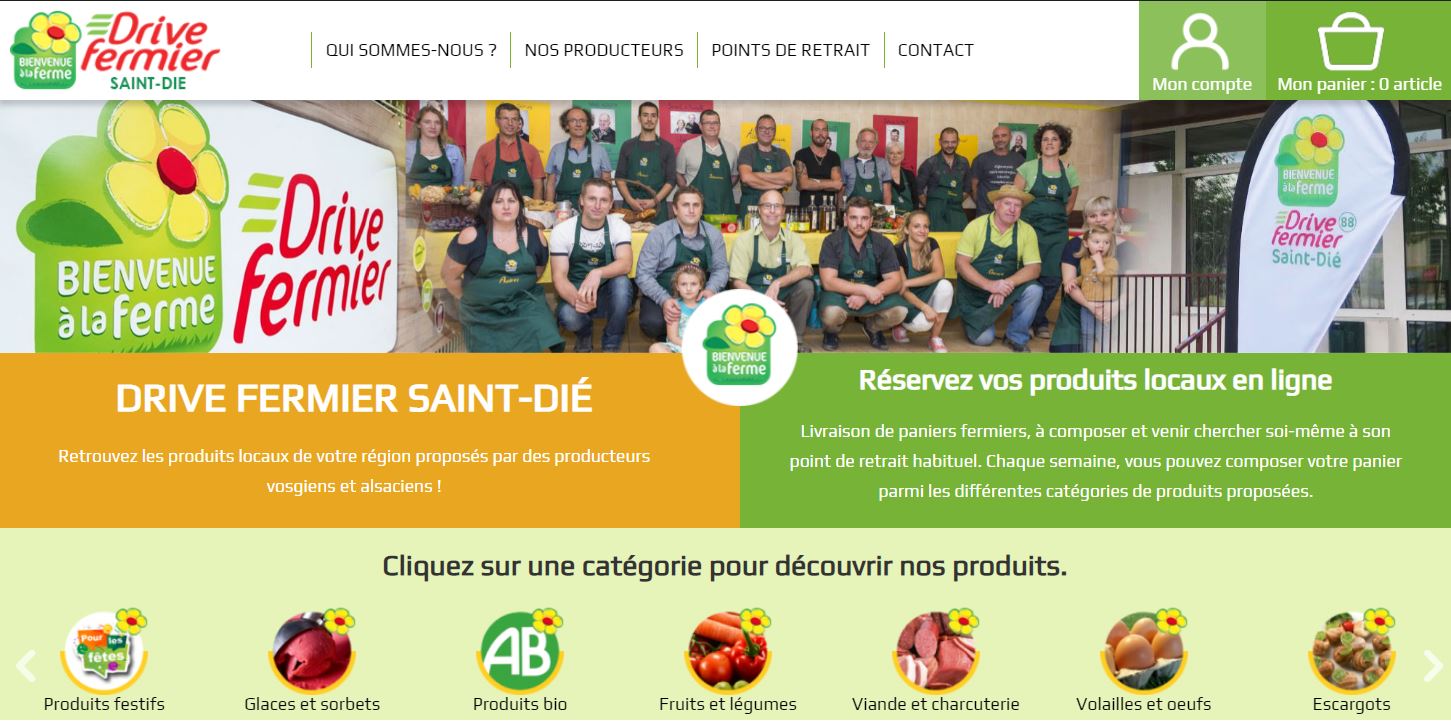This screenshot has height=723, width=1451.
Task: Open the Mon panier basket icon
Action: pyautogui.click(x=1350, y=41)
